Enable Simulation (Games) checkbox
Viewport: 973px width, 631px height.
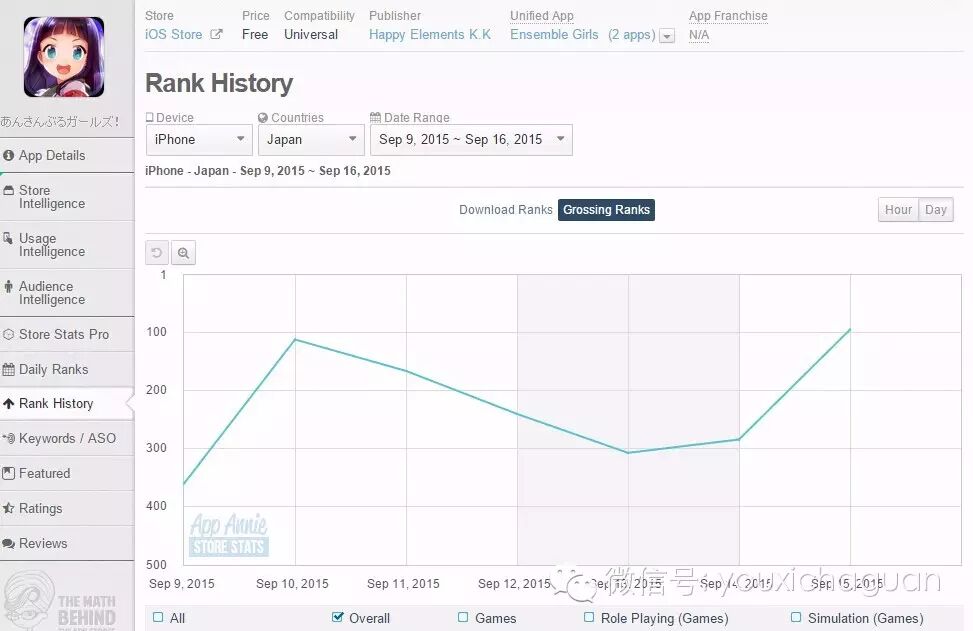[796, 617]
